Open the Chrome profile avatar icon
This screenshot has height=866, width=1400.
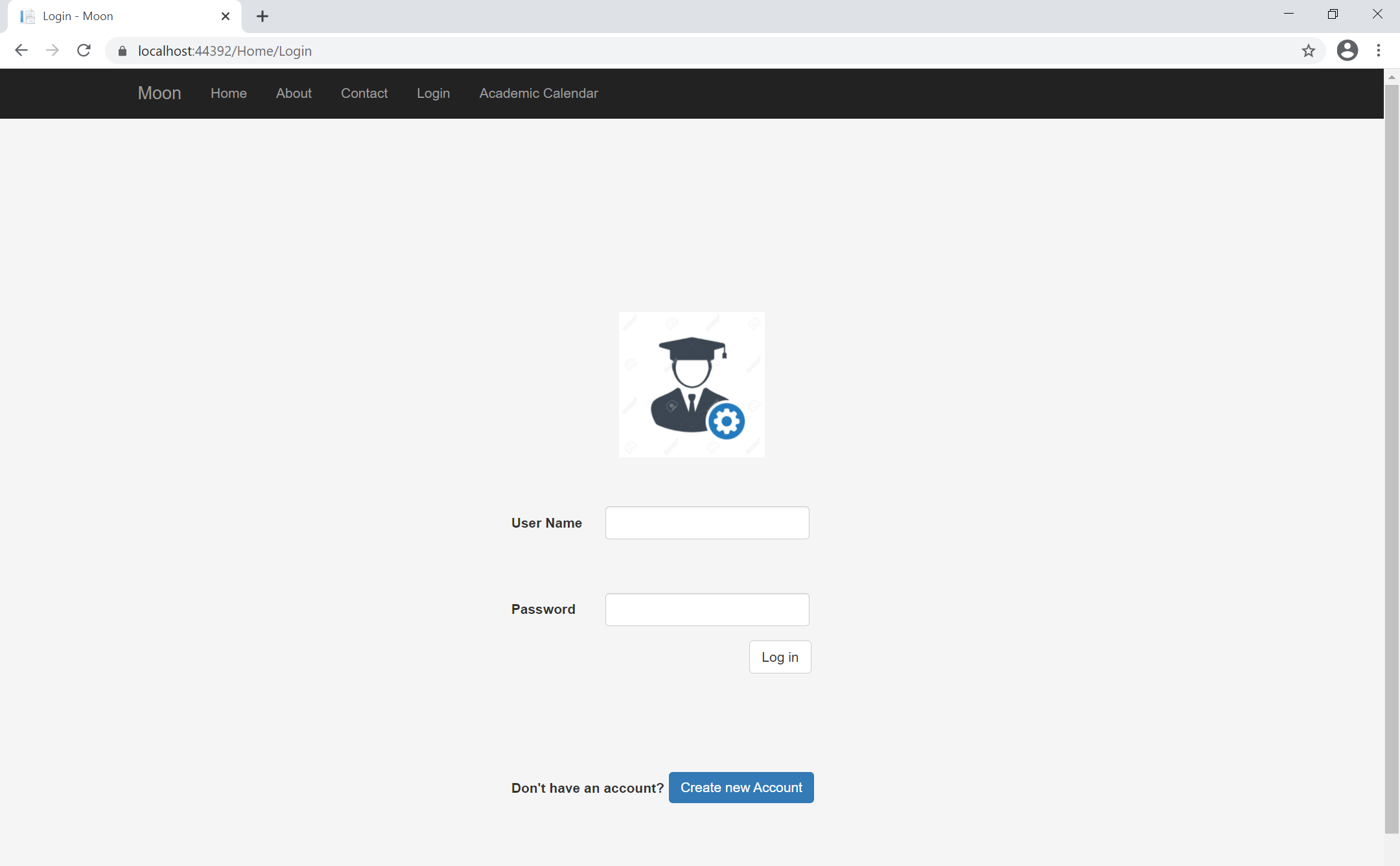tap(1347, 51)
